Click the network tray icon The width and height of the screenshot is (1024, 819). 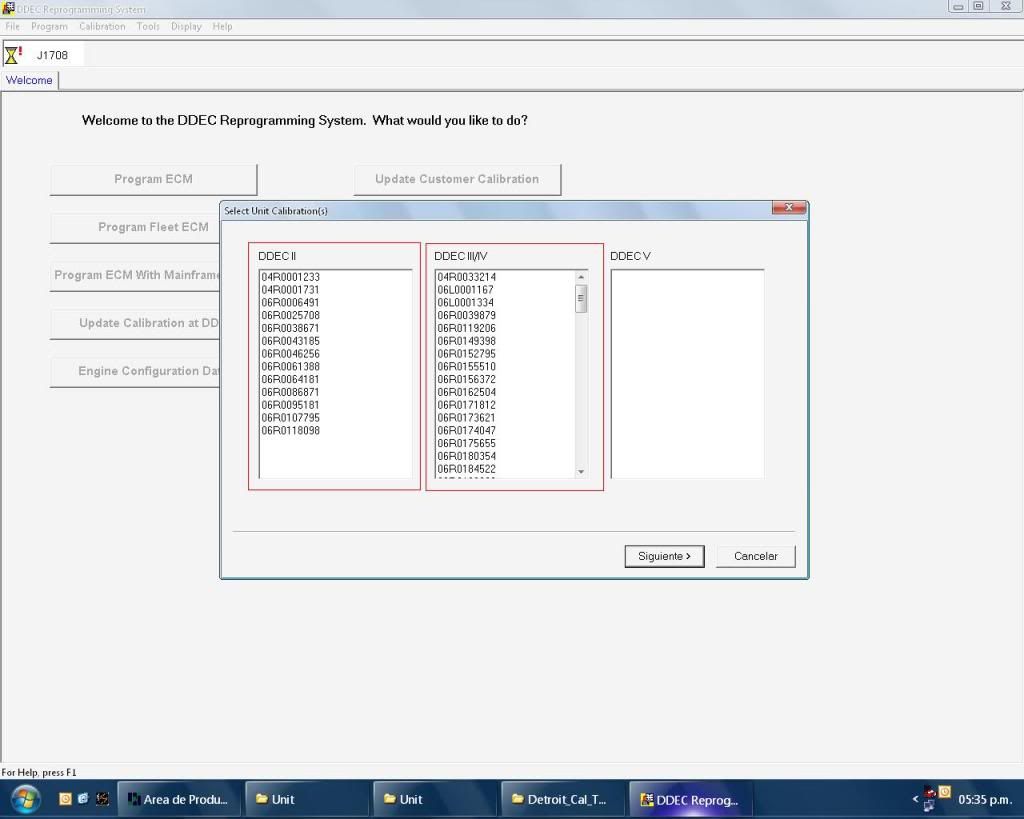929,806
